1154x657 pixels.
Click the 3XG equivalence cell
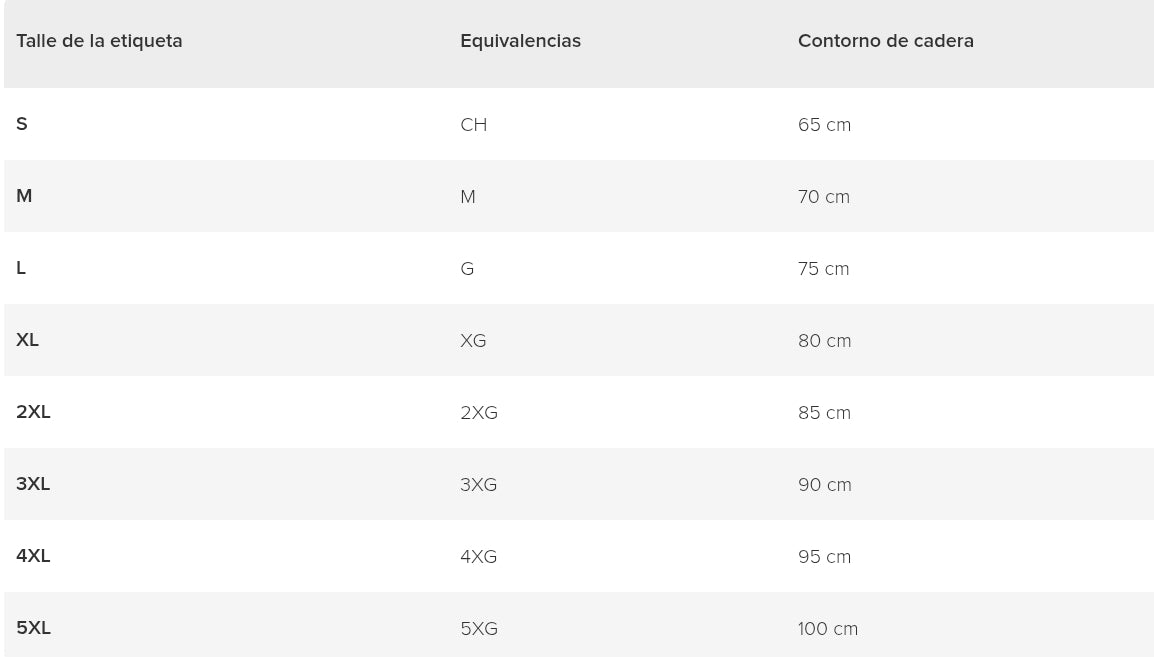(x=478, y=485)
